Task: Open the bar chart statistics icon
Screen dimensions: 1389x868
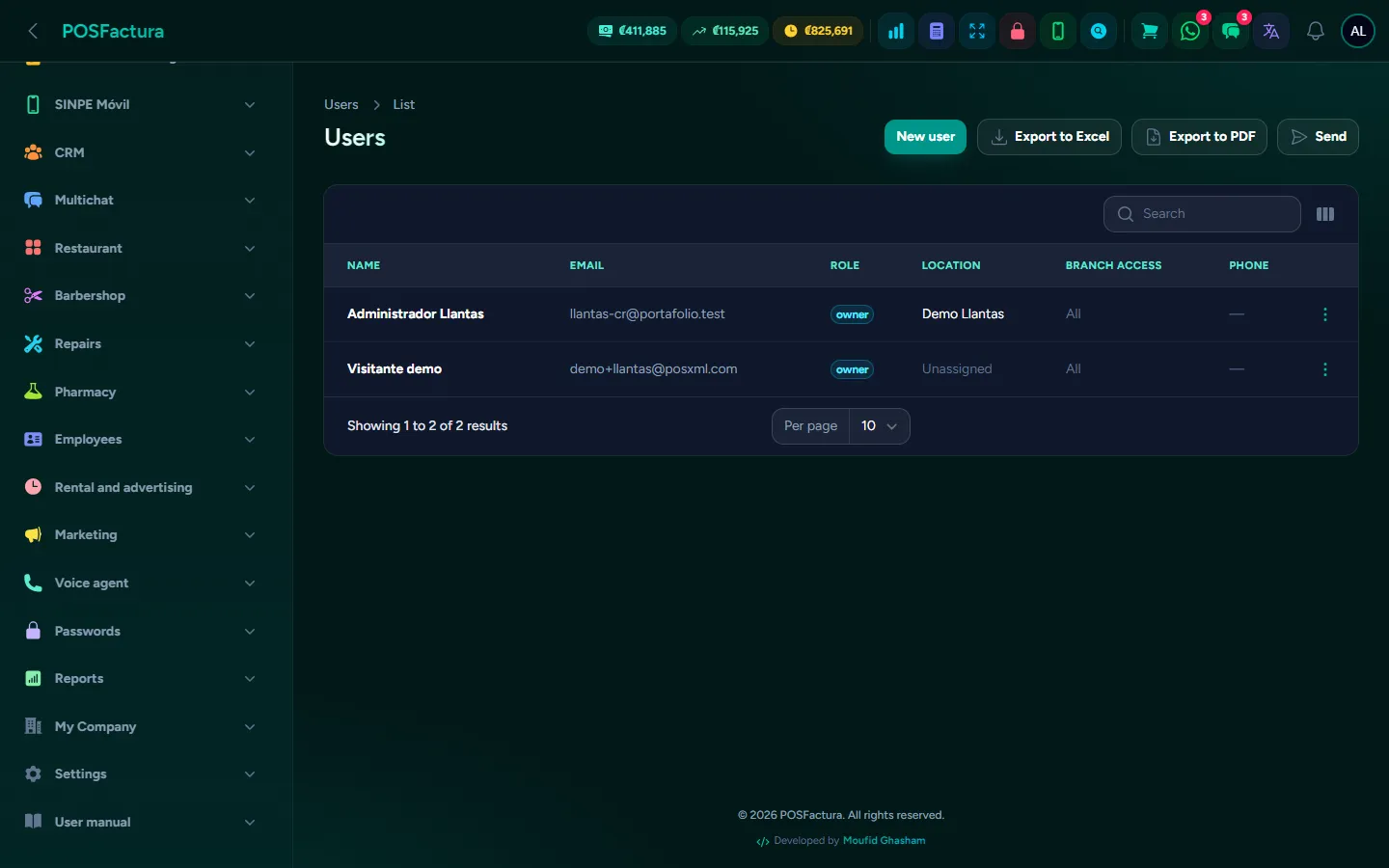Action: pos(896,31)
